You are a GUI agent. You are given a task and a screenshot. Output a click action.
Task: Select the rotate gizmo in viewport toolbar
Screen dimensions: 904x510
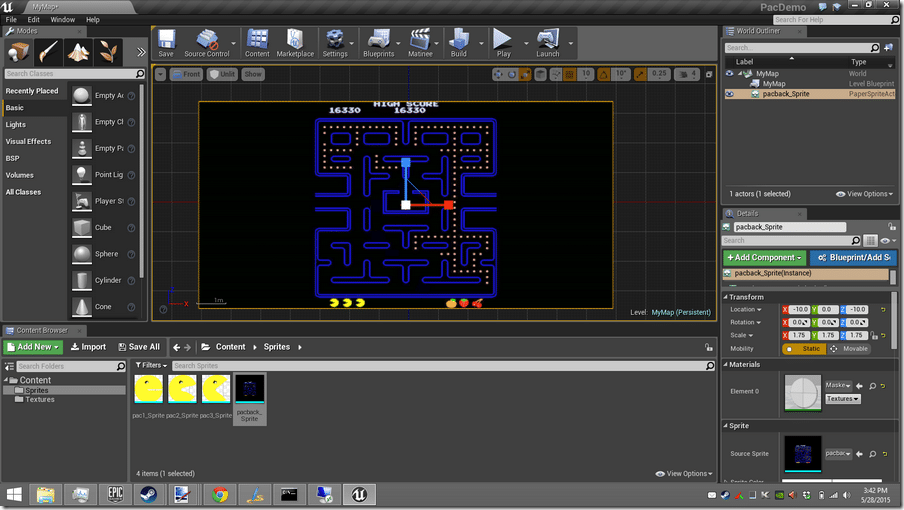511,74
